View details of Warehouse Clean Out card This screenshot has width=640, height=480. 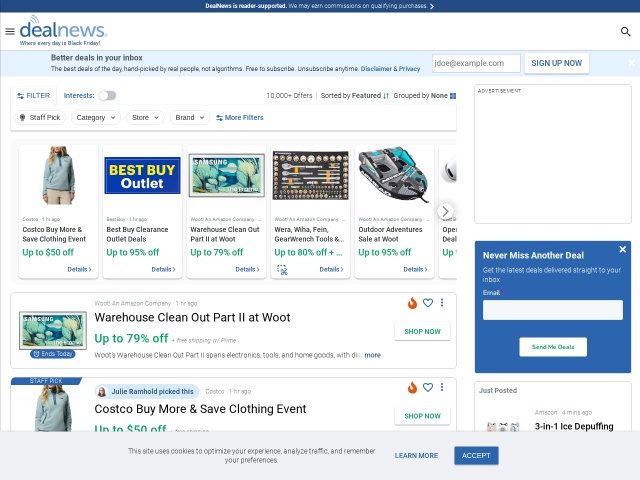click(x=247, y=269)
